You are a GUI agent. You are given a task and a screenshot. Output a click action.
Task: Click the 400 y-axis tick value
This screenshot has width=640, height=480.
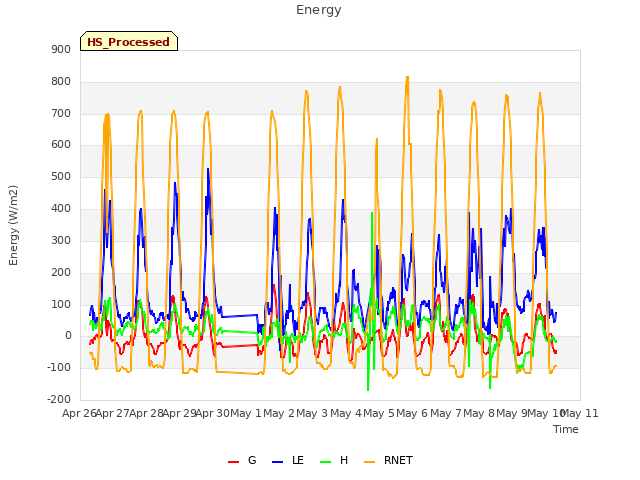pyautogui.click(x=61, y=208)
